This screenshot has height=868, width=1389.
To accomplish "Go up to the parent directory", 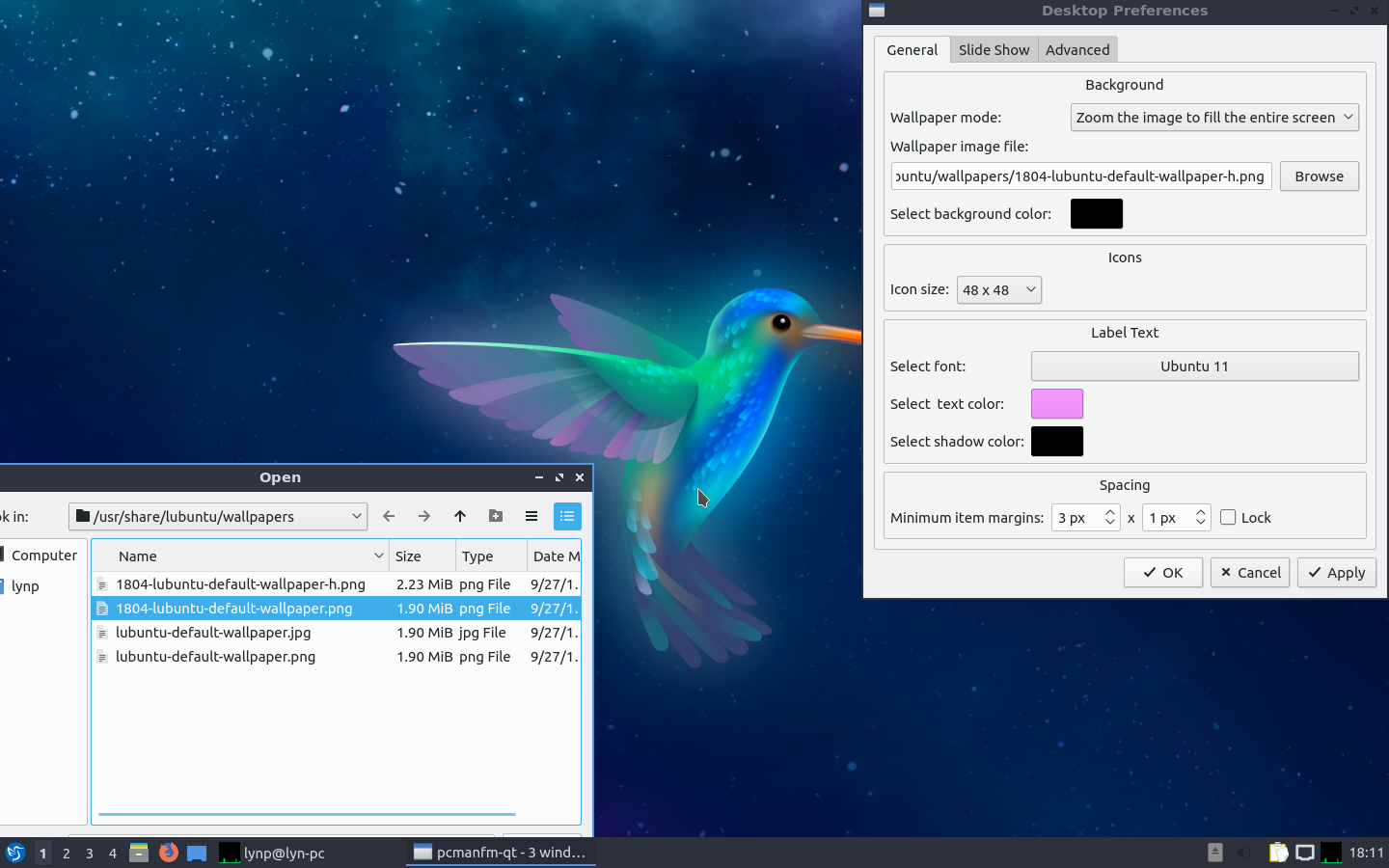I will tap(460, 516).
